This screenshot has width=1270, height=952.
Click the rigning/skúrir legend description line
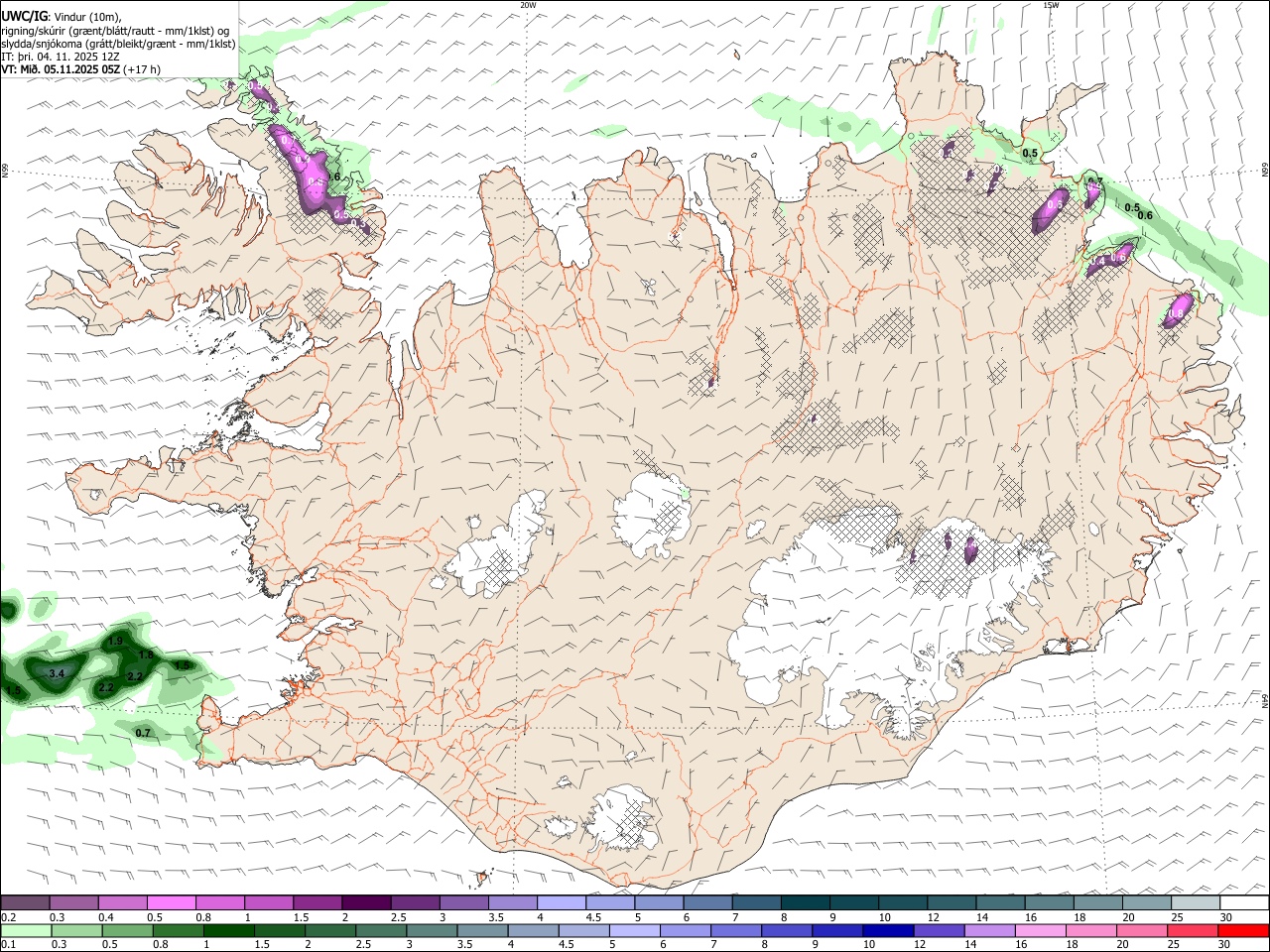point(114,31)
